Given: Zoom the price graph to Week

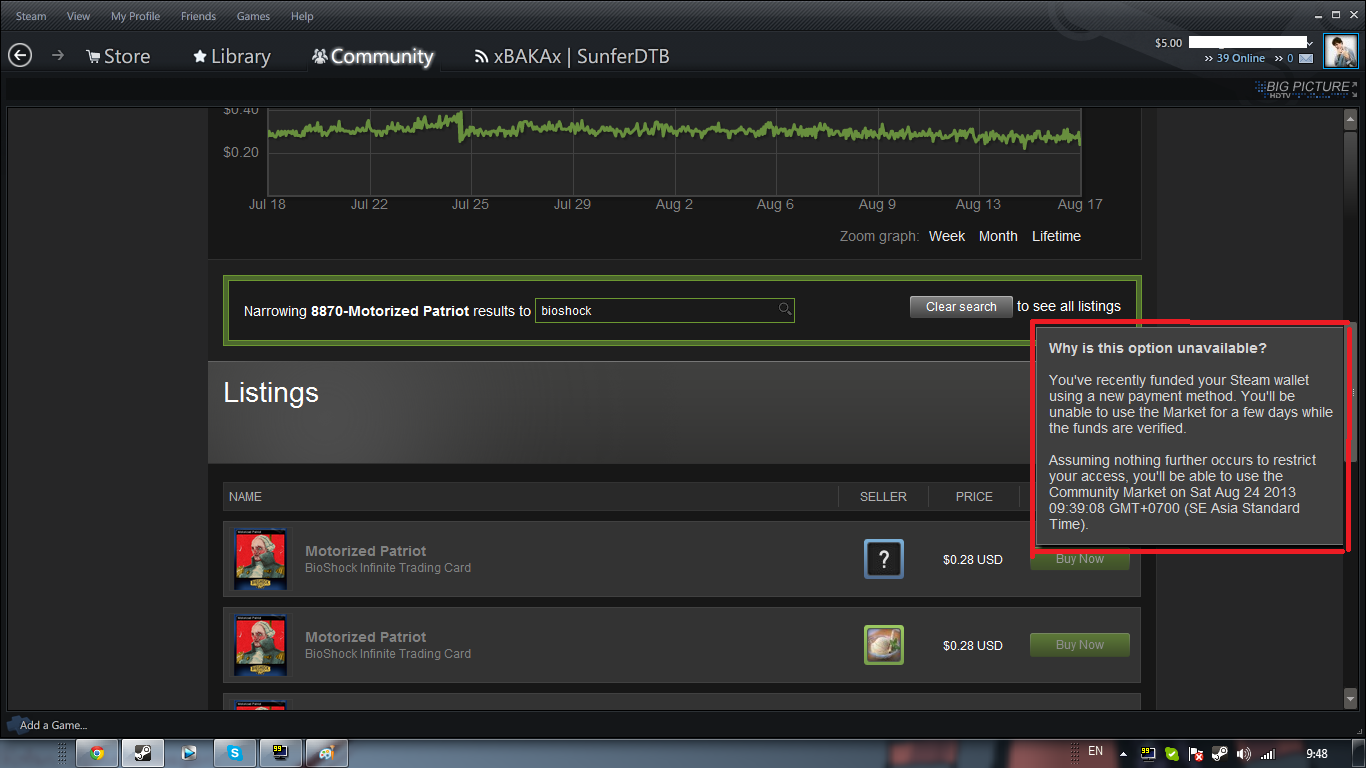Looking at the screenshot, I should click(x=947, y=236).
